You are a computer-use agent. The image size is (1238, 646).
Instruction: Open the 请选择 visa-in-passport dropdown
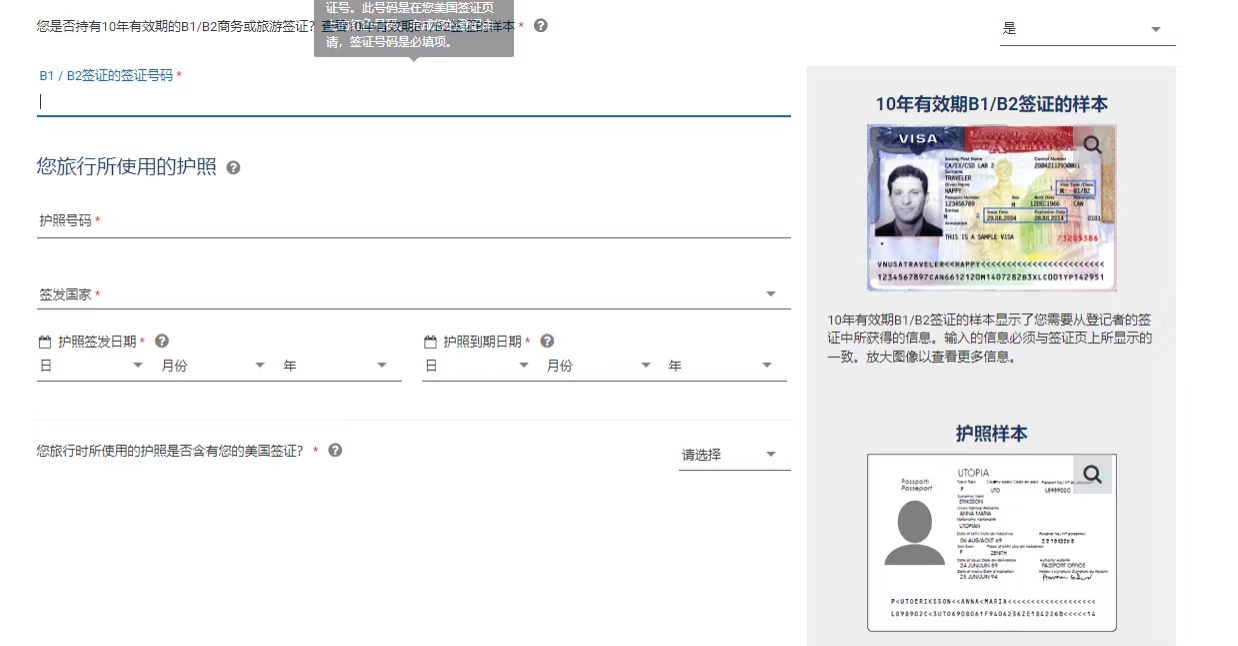733,455
